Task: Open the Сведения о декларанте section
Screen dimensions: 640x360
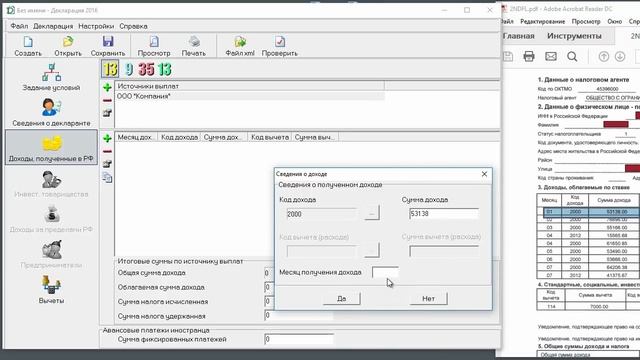Action: [51, 112]
